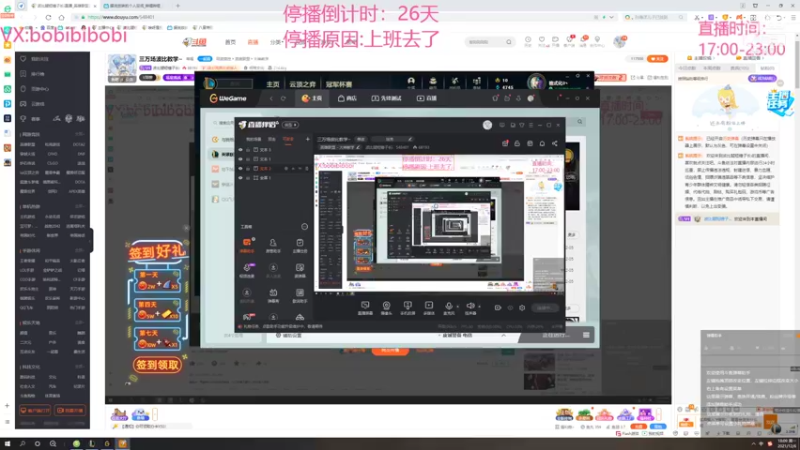Expand the chevron in WeGame bottom bar

pyautogui.click(x=504, y=335)
